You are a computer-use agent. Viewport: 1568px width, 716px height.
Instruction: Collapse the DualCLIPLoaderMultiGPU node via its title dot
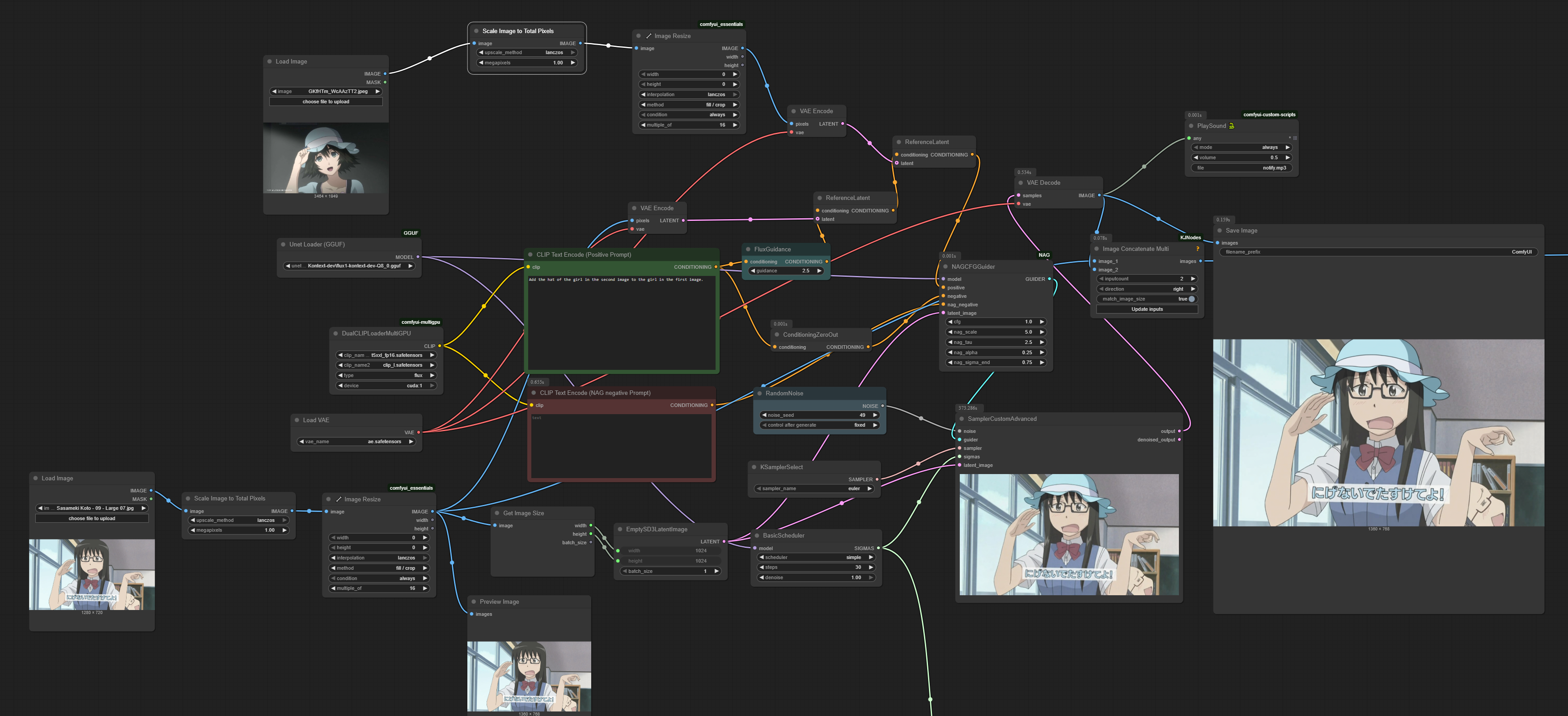coord(335,334)
